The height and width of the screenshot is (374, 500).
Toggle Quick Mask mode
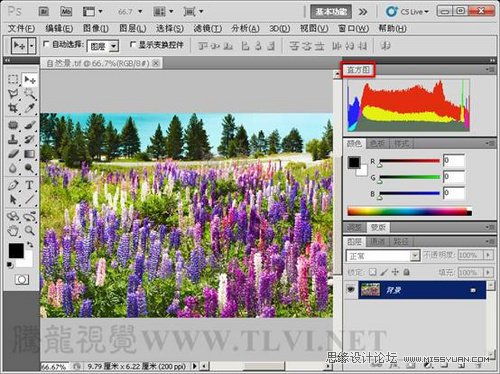(22, 279)
